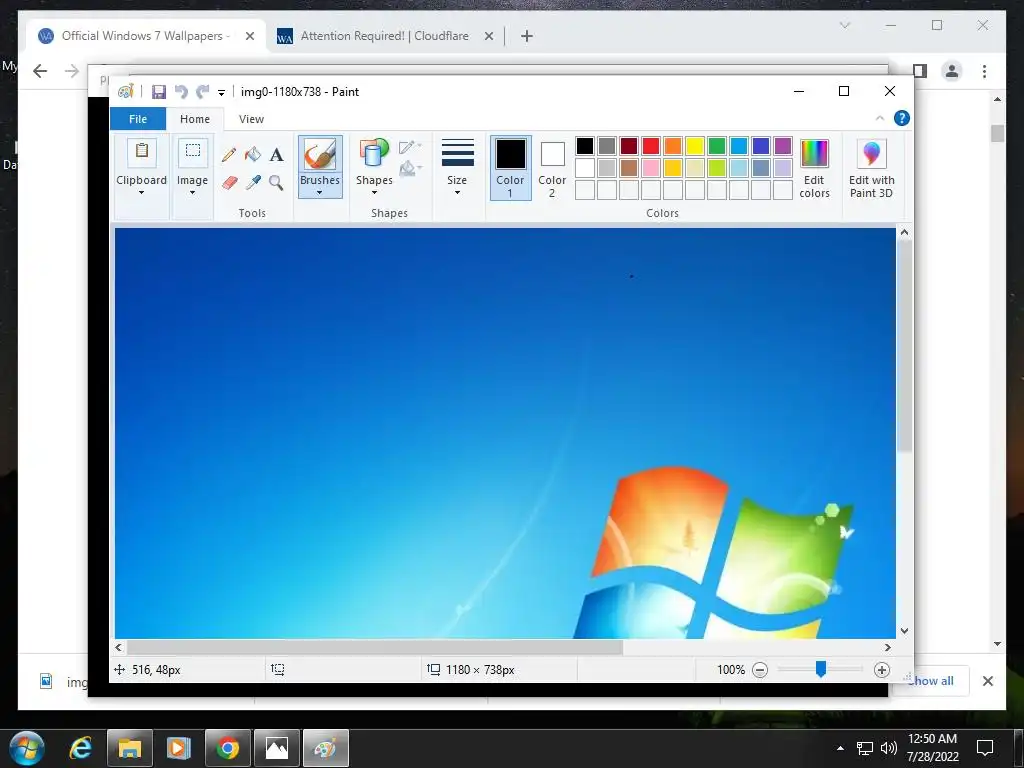The image size is (1024, 768).
Task: Click the volume speaker tray icon
Action: (889, 748)
